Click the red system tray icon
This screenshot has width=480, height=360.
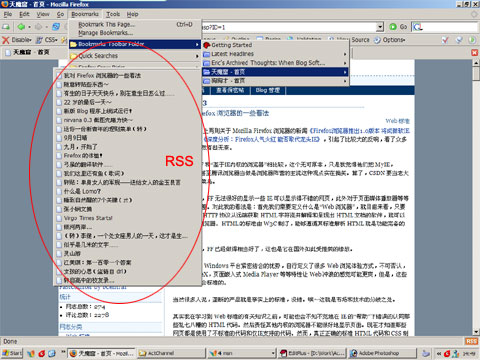coord(447,353)
